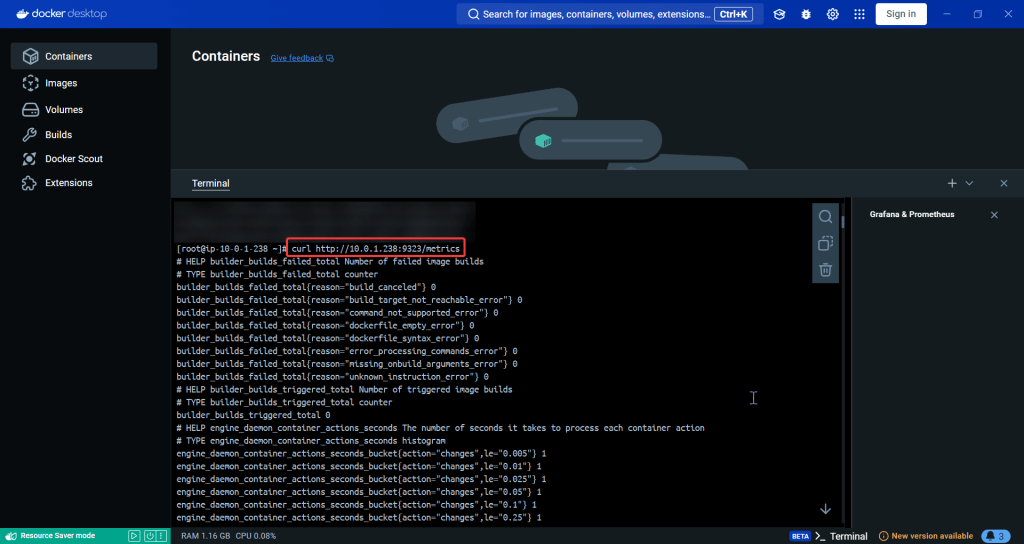Click the troubleshoot bug icon

pyautogui.click(x=805, y=14)
